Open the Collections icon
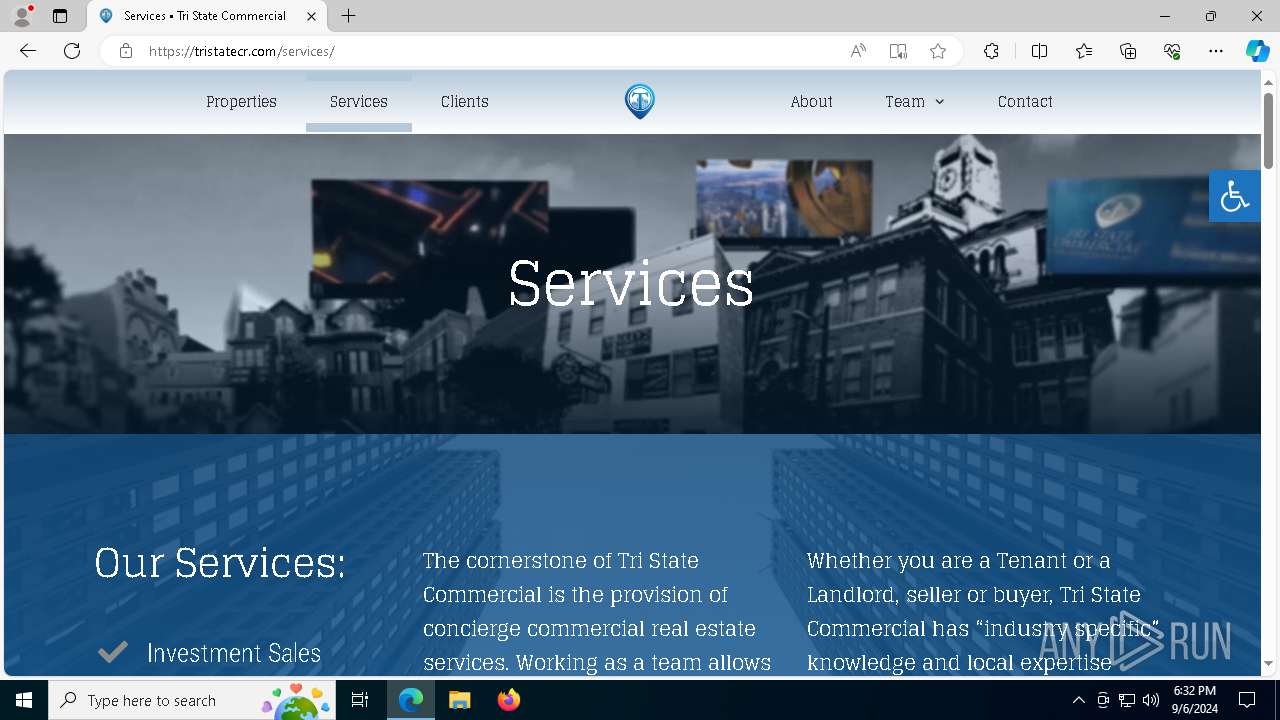The image size is (1280, 720). pyautogui.click(x=1128, y=51)
